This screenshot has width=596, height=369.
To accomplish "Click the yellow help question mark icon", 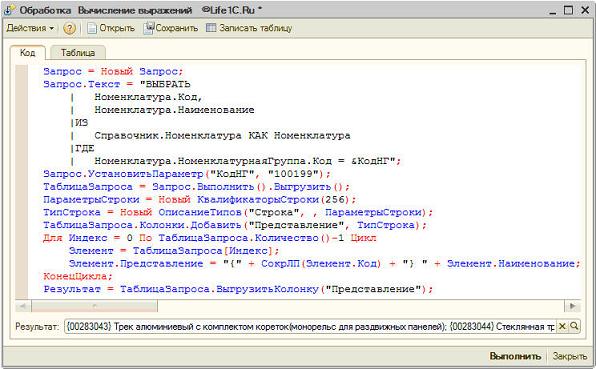I will coord(69,28).
